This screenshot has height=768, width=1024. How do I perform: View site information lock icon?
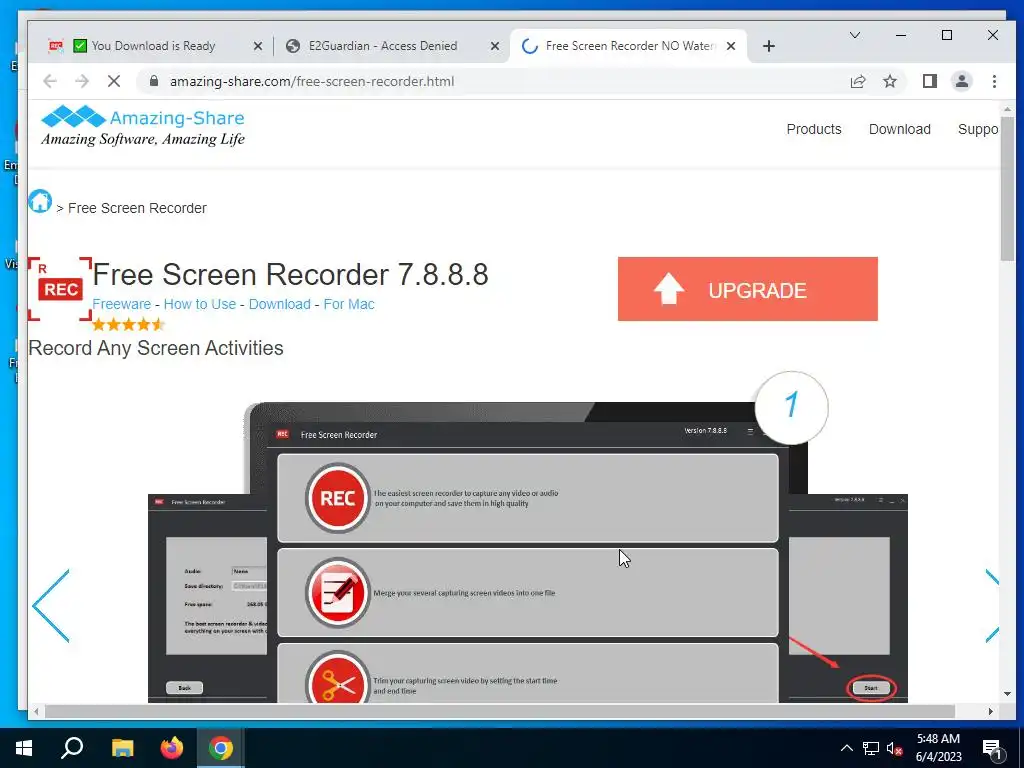point(154,81)
